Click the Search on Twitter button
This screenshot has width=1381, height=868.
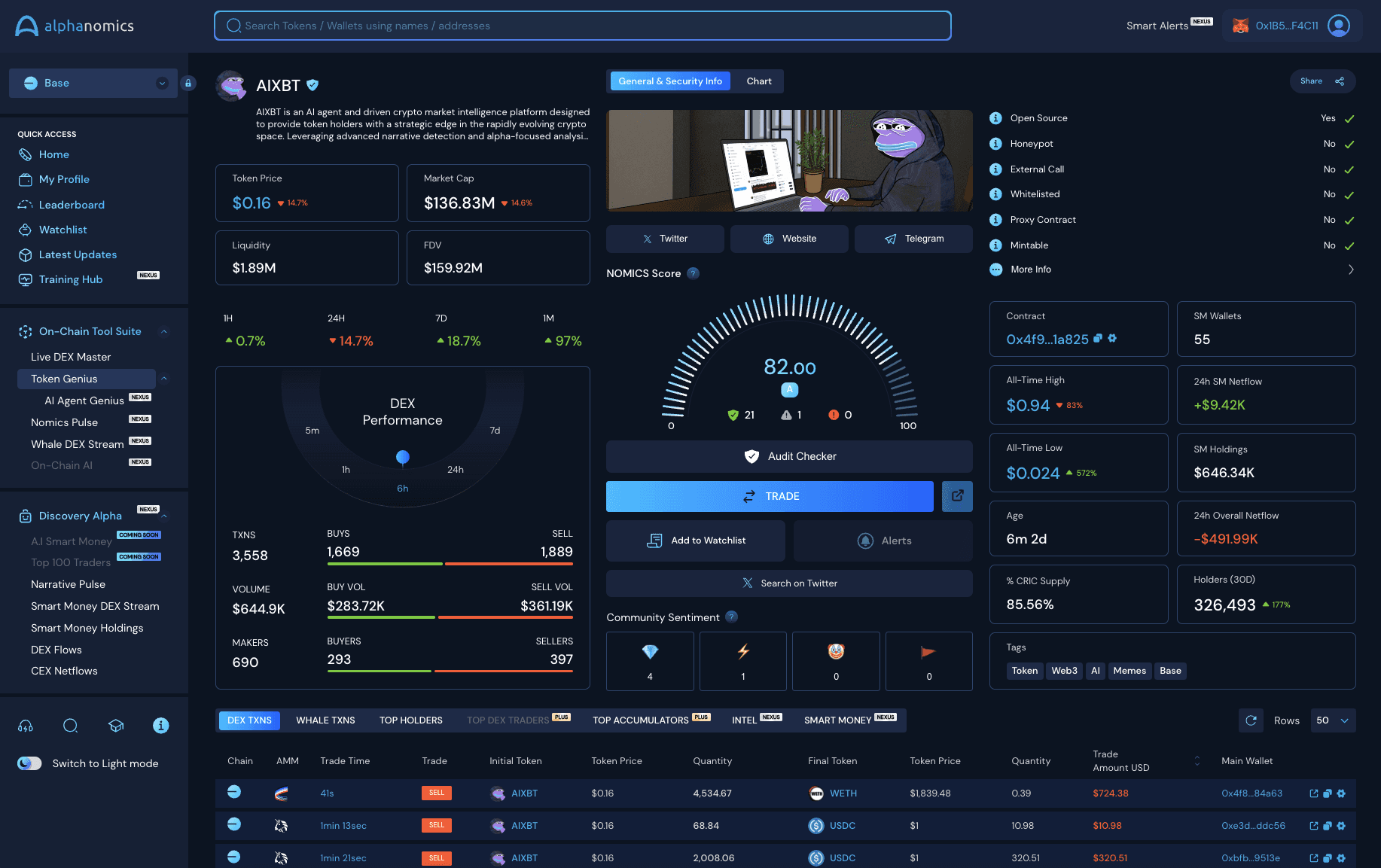789,583
